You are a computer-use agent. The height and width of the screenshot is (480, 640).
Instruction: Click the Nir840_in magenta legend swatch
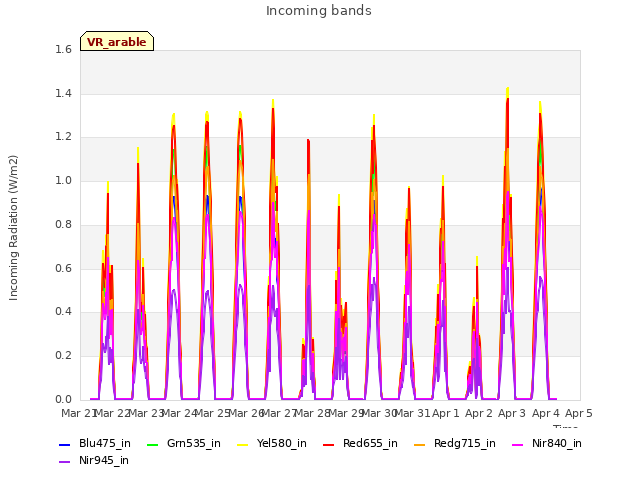pos(518,444)
